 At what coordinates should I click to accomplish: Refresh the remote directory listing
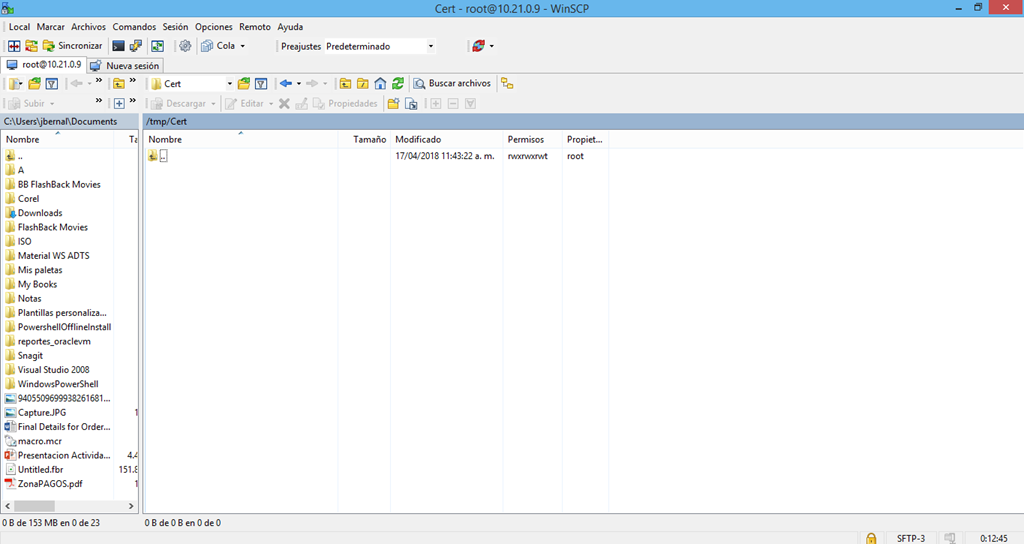pyautogui.click(x=398, y=84)
